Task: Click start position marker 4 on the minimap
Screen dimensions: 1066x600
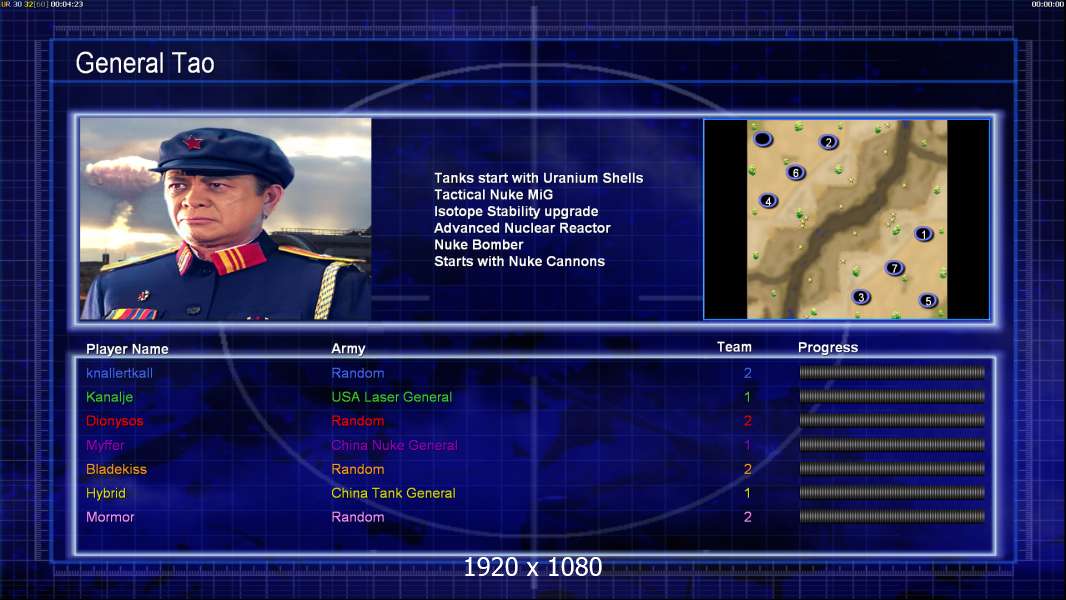Action: tap(768, 201)
